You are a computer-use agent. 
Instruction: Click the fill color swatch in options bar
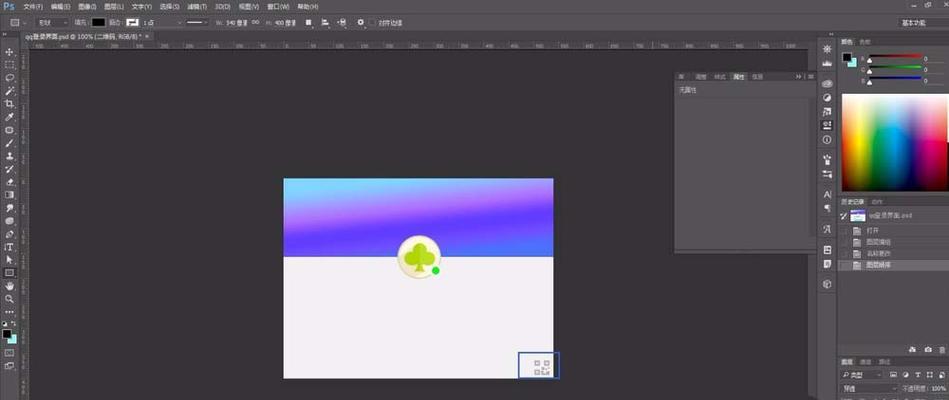pyautogui.click(x=98, y=22)
